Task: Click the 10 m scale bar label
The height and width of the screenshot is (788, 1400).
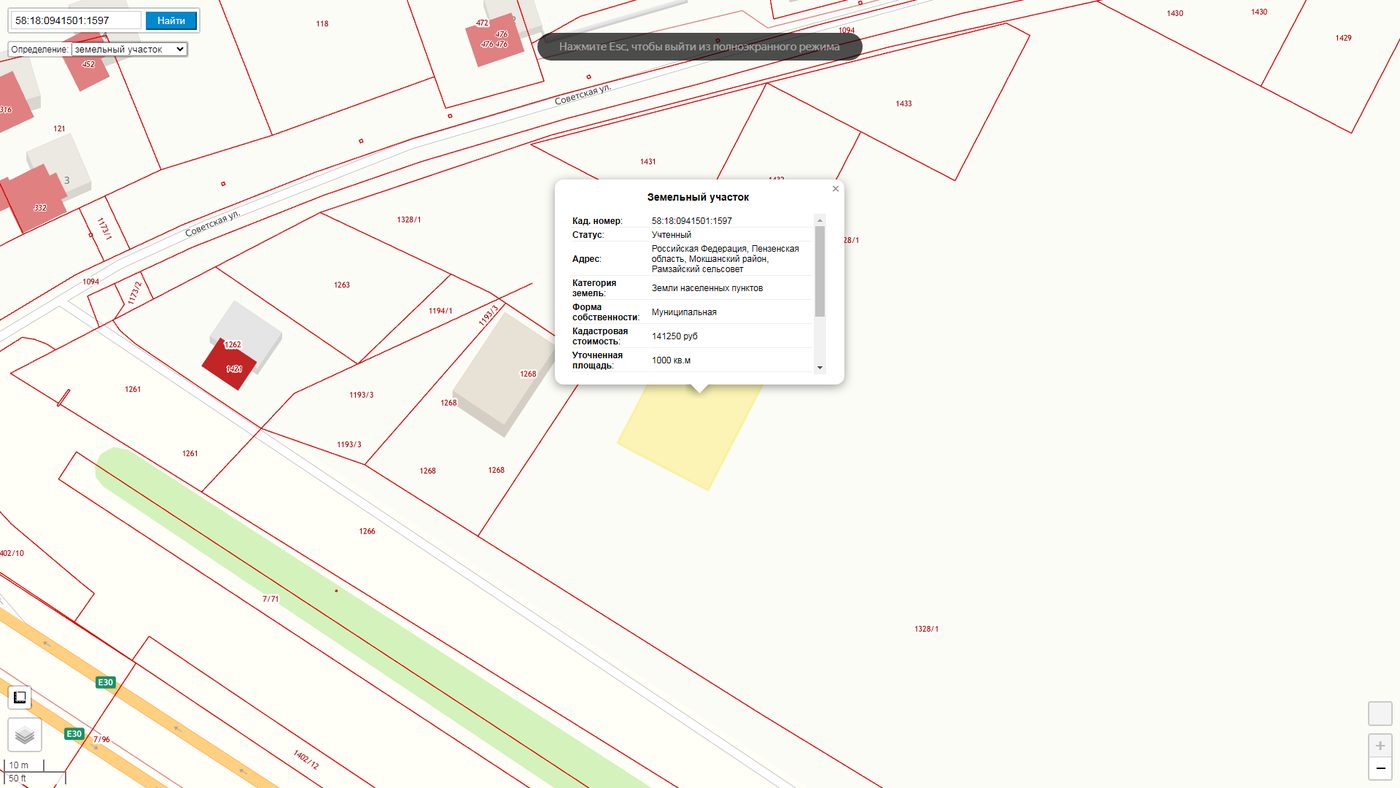Action: (19, 765)
